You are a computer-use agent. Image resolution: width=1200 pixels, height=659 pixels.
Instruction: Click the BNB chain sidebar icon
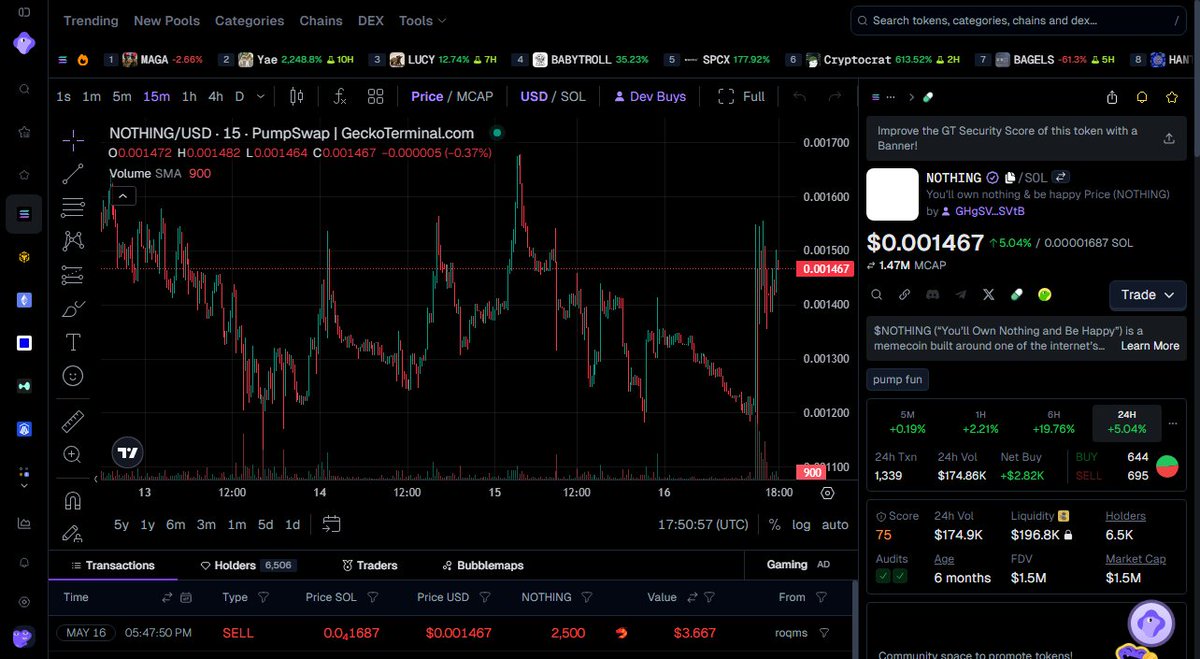pos(24,257)
